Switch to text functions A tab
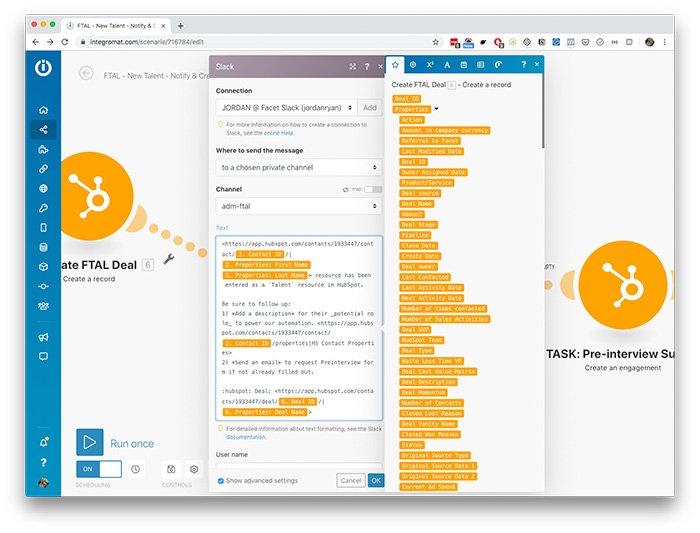 (447, 65)
